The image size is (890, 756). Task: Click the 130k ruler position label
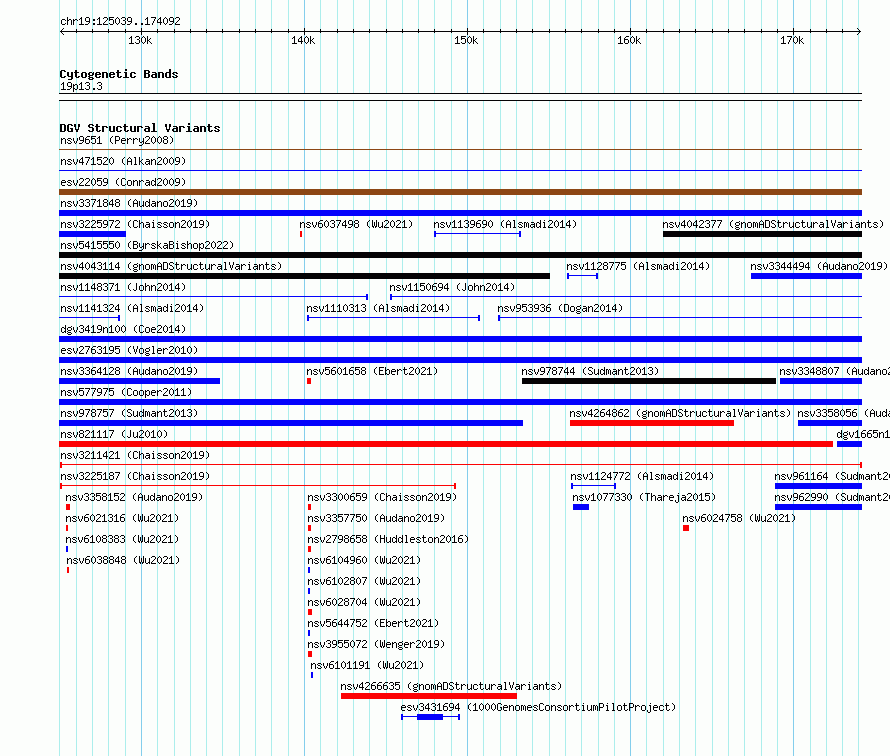140,40
